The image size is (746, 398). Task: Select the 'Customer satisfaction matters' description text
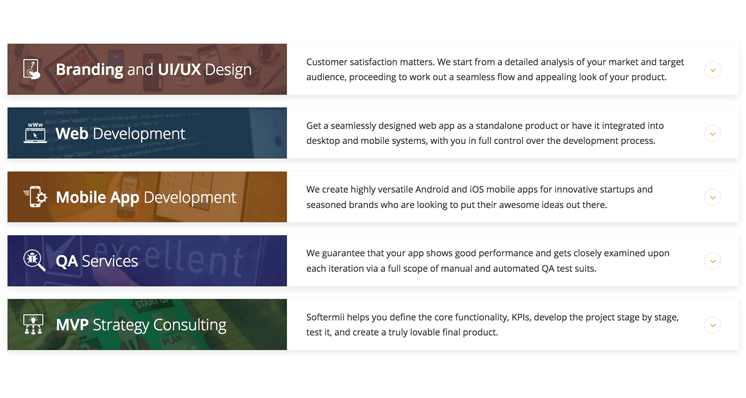495,69
